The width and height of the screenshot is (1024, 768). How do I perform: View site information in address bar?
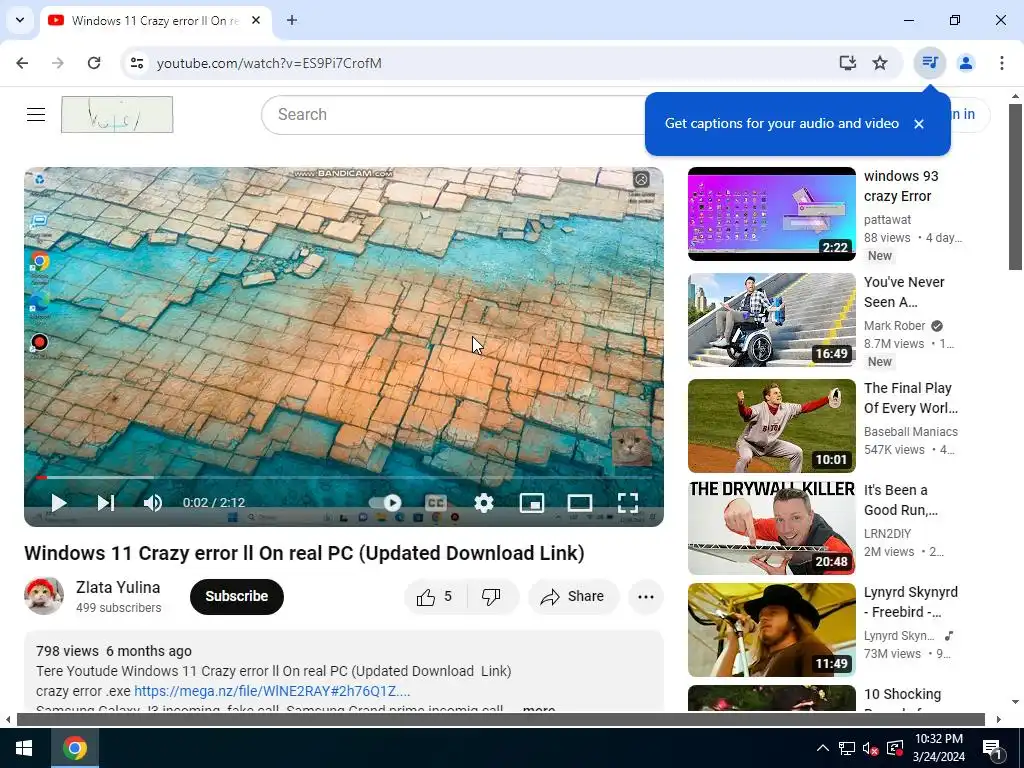tap(137, 63)
